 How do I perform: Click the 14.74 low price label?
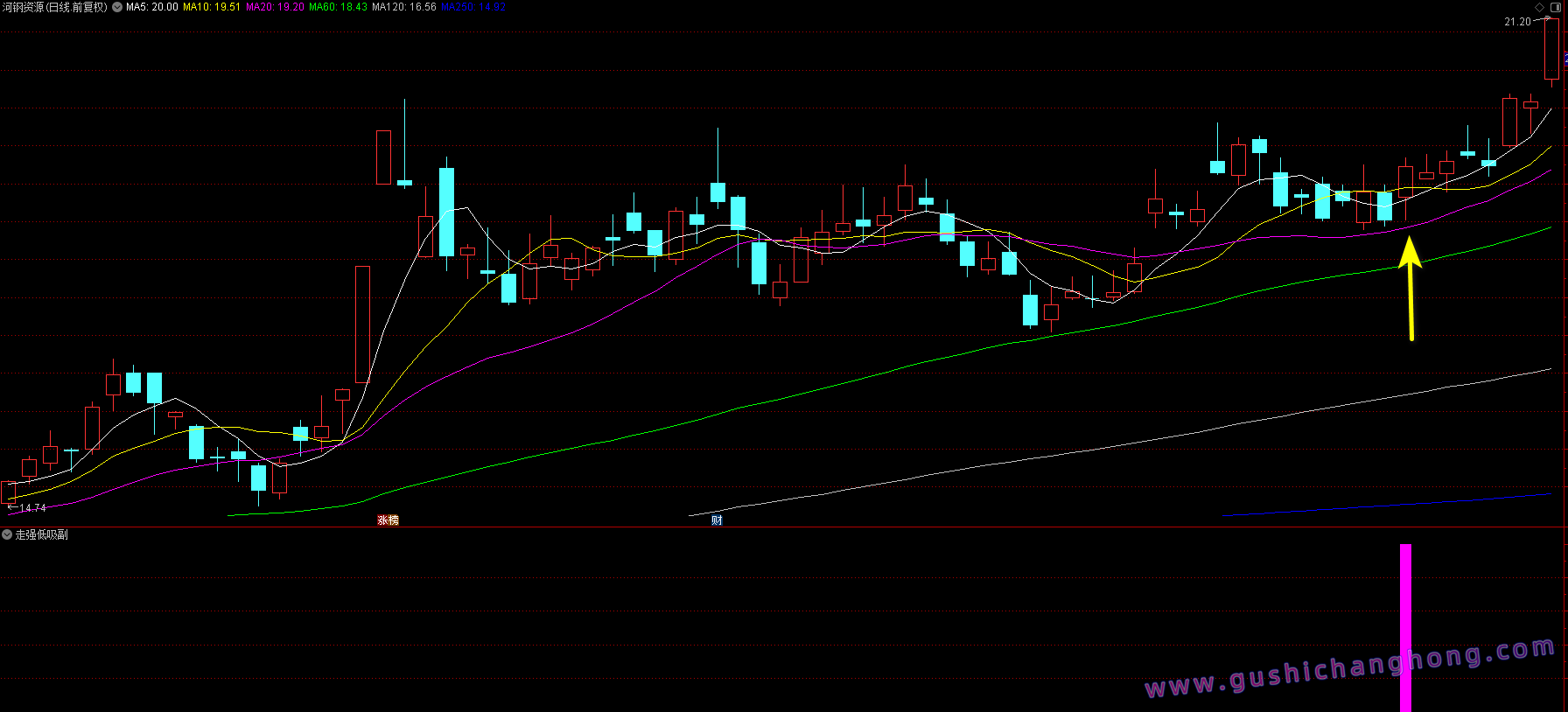point(32,508)
